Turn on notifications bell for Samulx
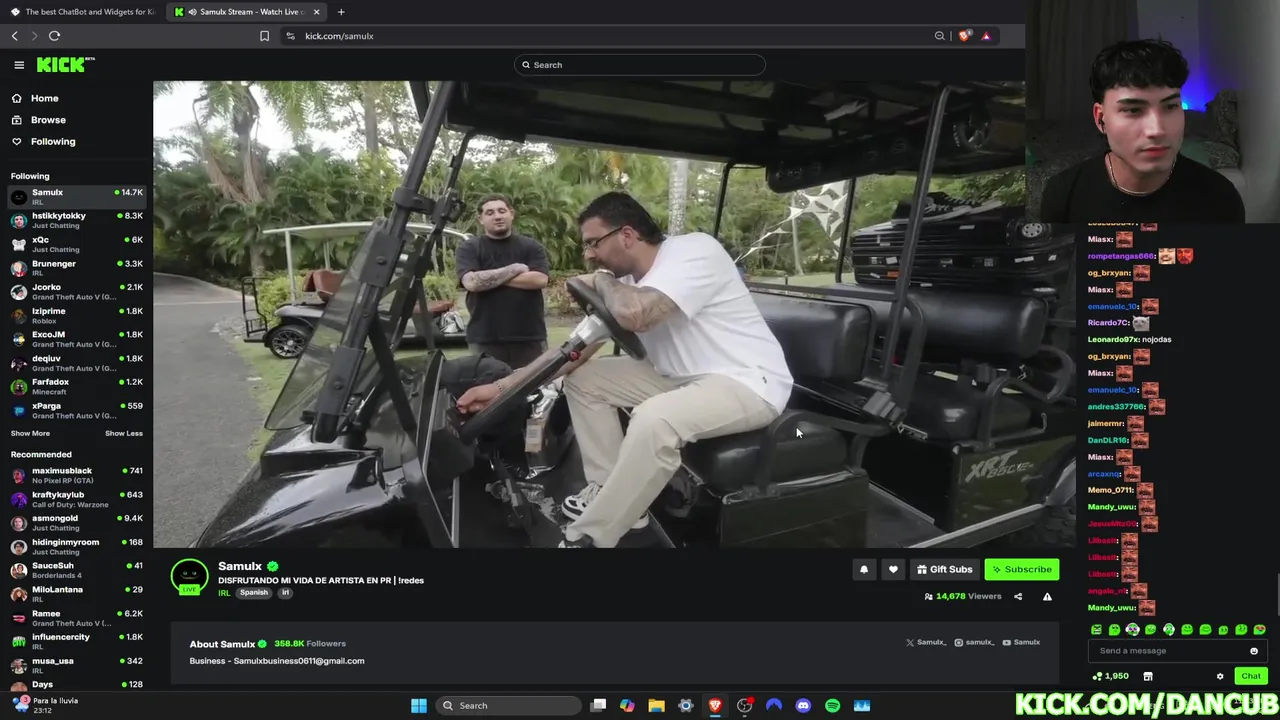Viewport: 1280px width, 720px height. pyautogui.click(x=864, y=570)
